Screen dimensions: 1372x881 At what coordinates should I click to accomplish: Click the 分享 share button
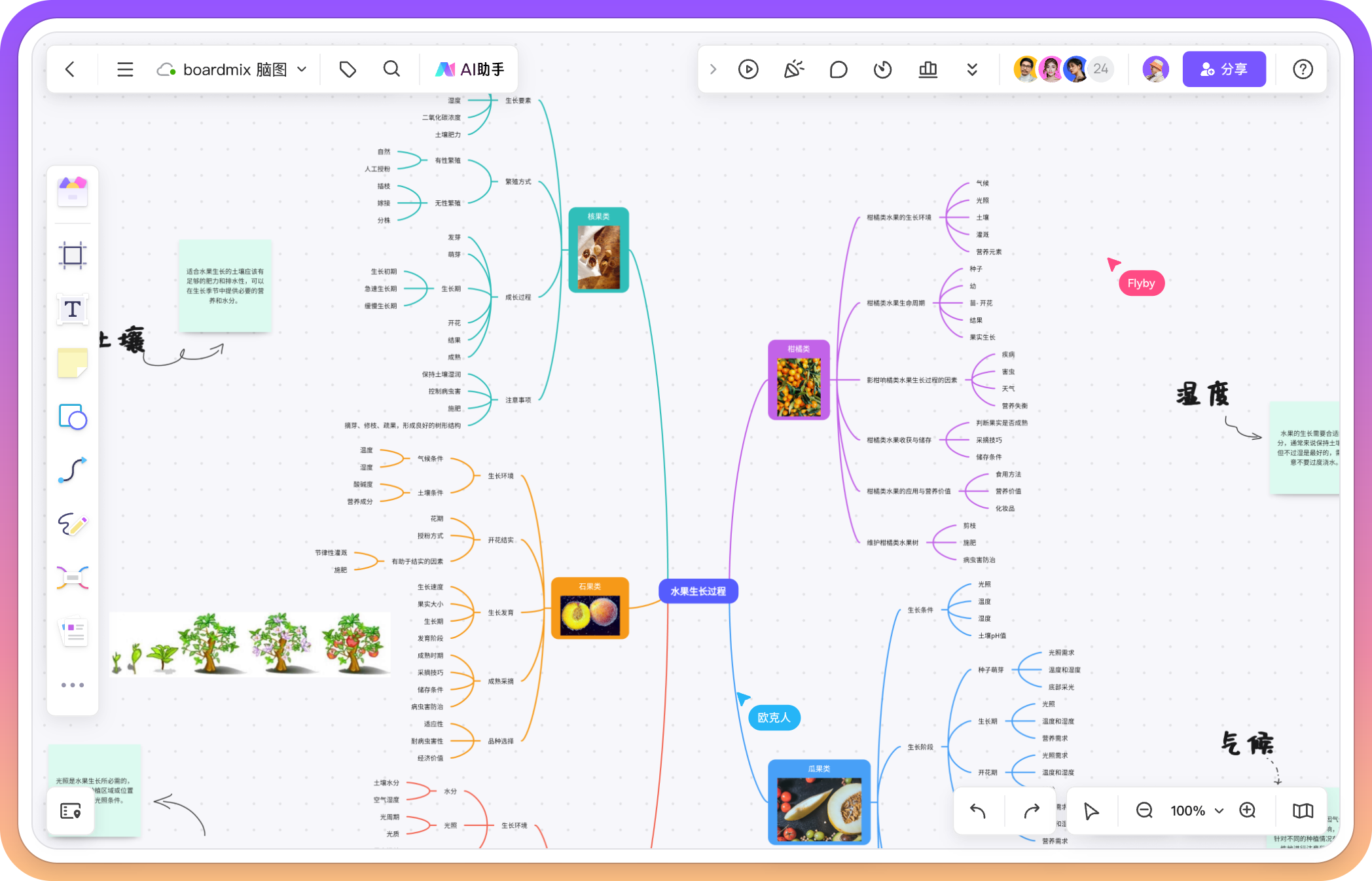click(x=1224, y=69)
